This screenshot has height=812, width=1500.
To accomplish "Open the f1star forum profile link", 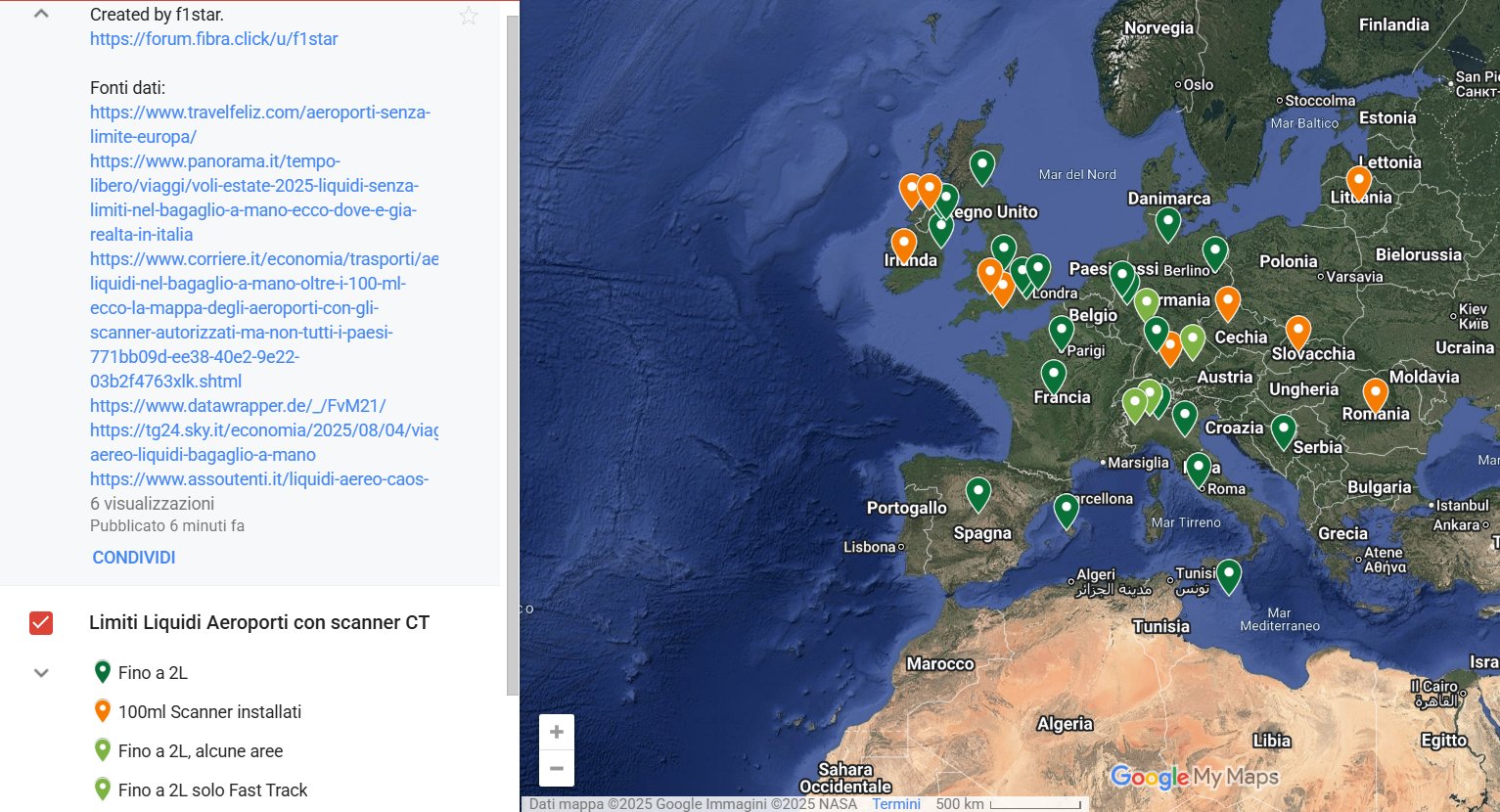I will (x=213, y=39).
